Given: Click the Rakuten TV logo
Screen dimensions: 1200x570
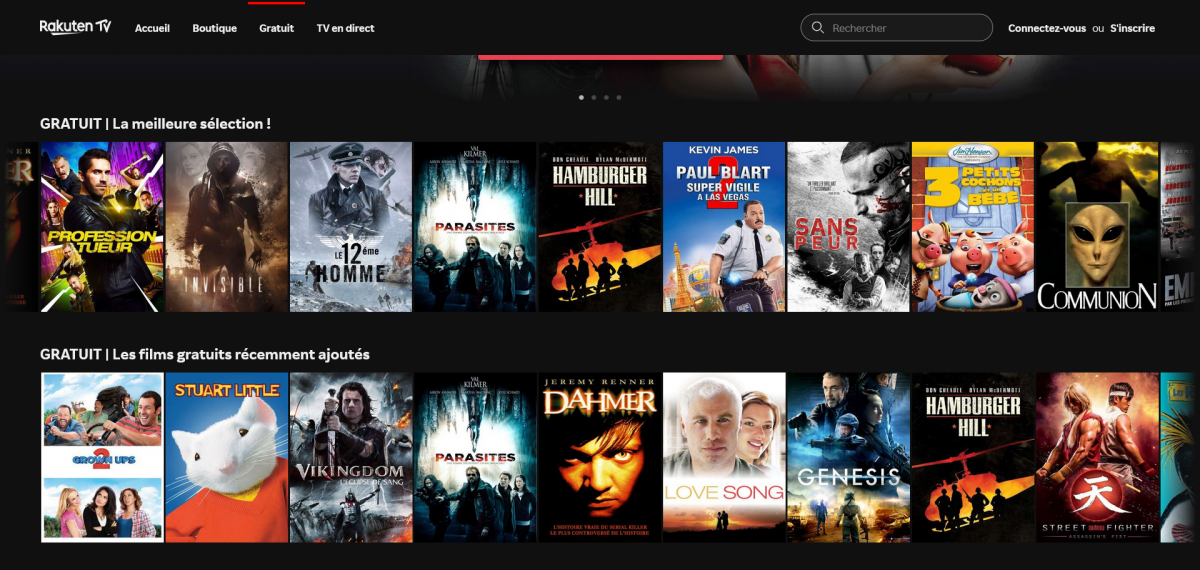Looking at the screenshot, I should click(75, 27).
